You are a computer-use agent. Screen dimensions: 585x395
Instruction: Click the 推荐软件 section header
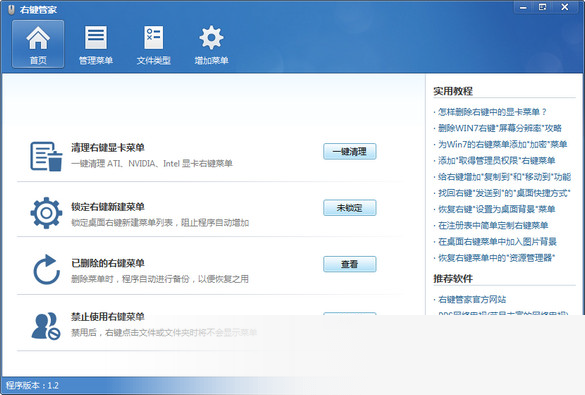pyautogui.click(x=453, y=279)
